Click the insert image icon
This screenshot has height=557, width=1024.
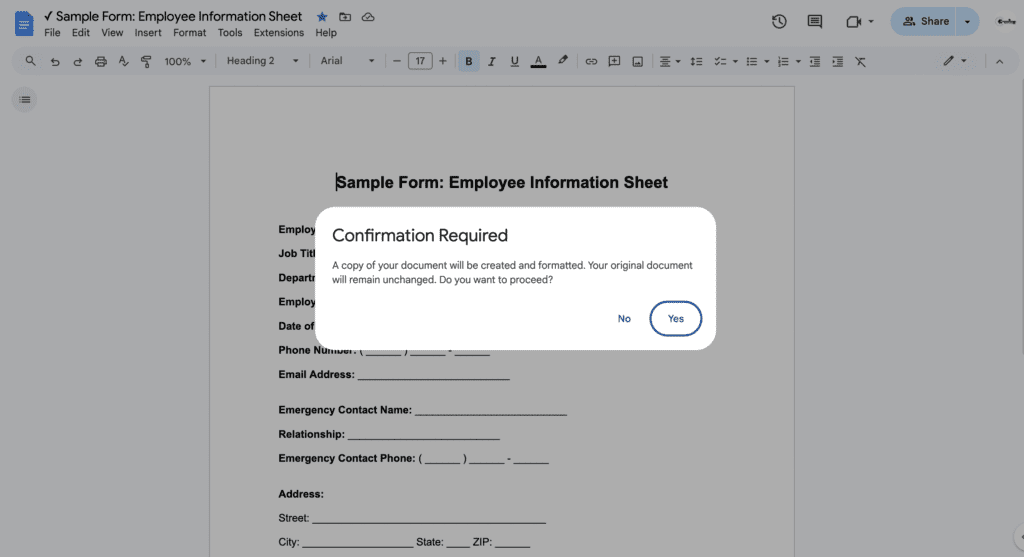coord(637,61)
